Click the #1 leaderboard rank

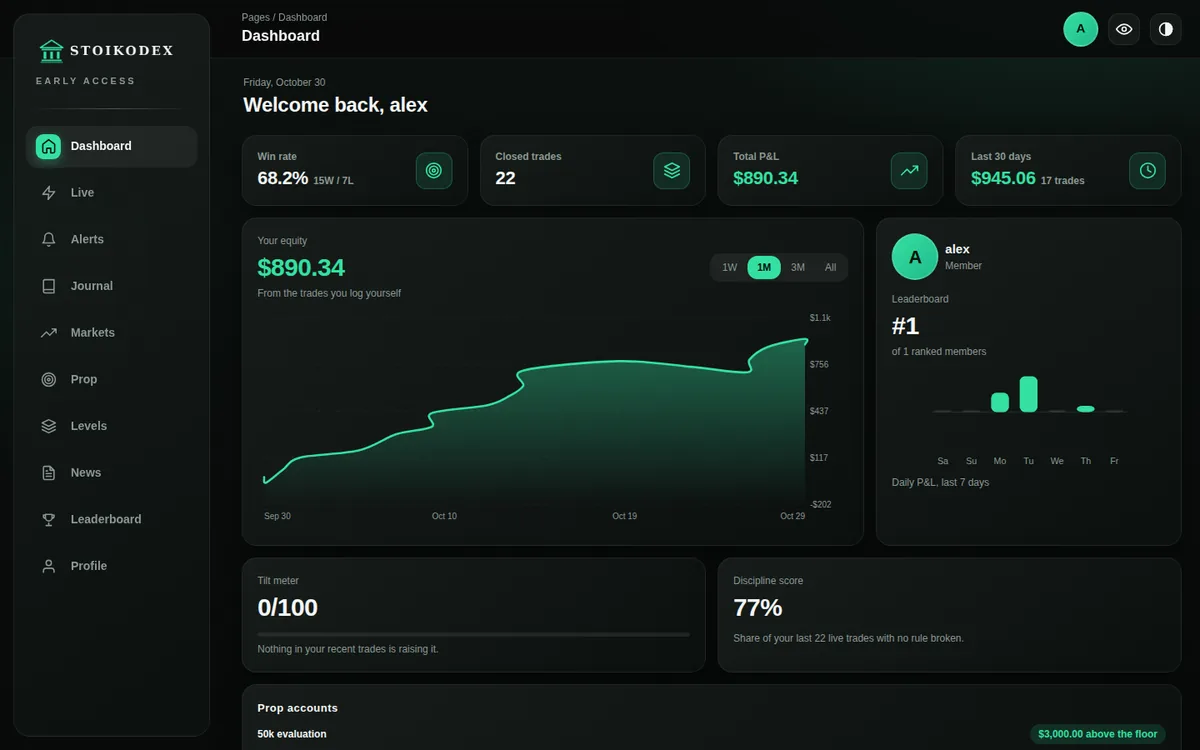(x=905, y=326)
